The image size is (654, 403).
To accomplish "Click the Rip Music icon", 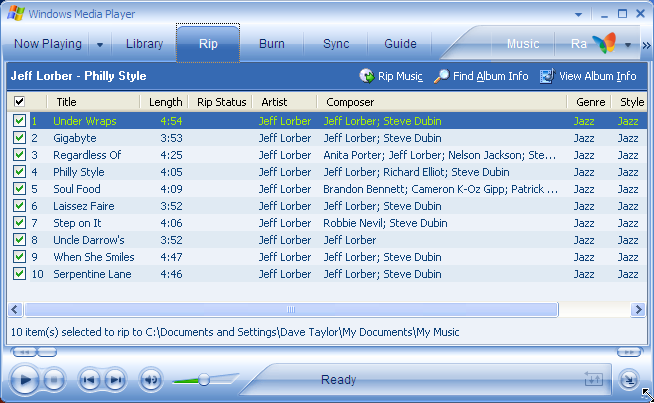I will (367, 76).
